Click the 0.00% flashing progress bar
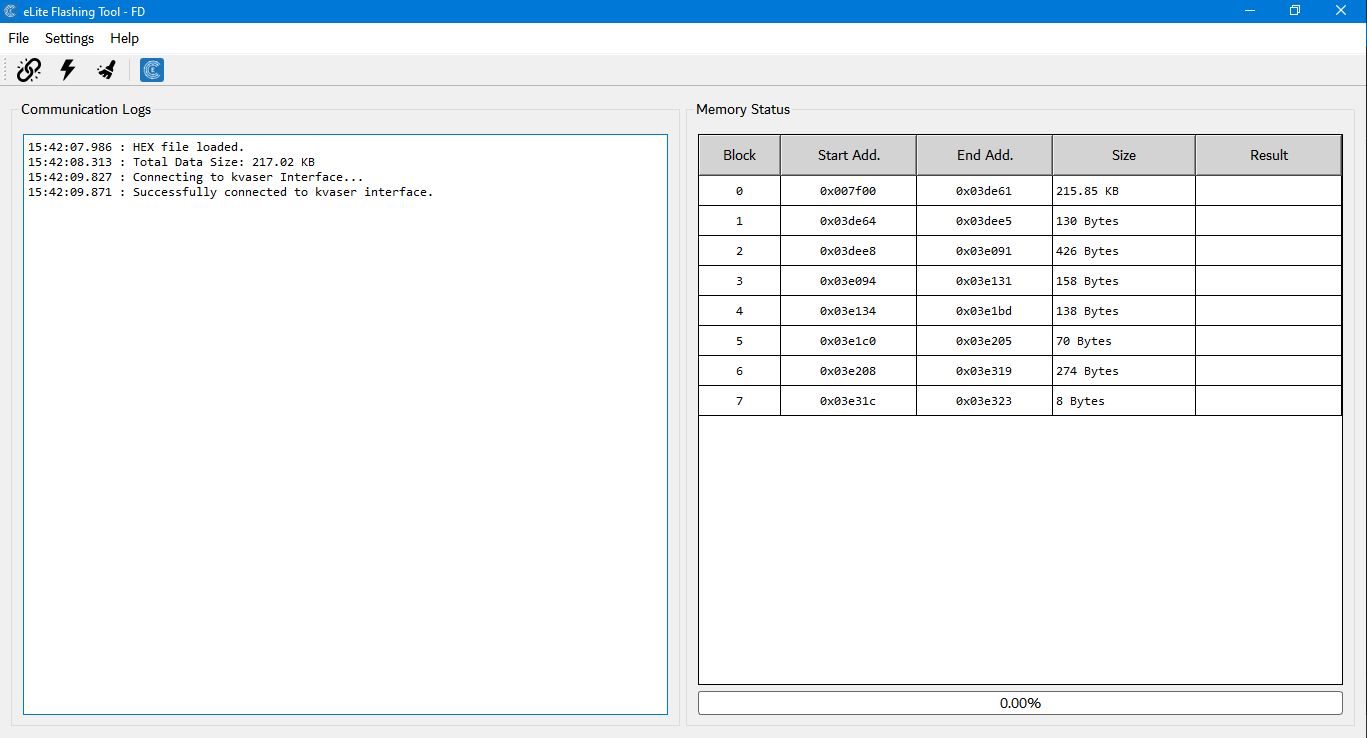 pyautogui.click(x=1020, y=703)
